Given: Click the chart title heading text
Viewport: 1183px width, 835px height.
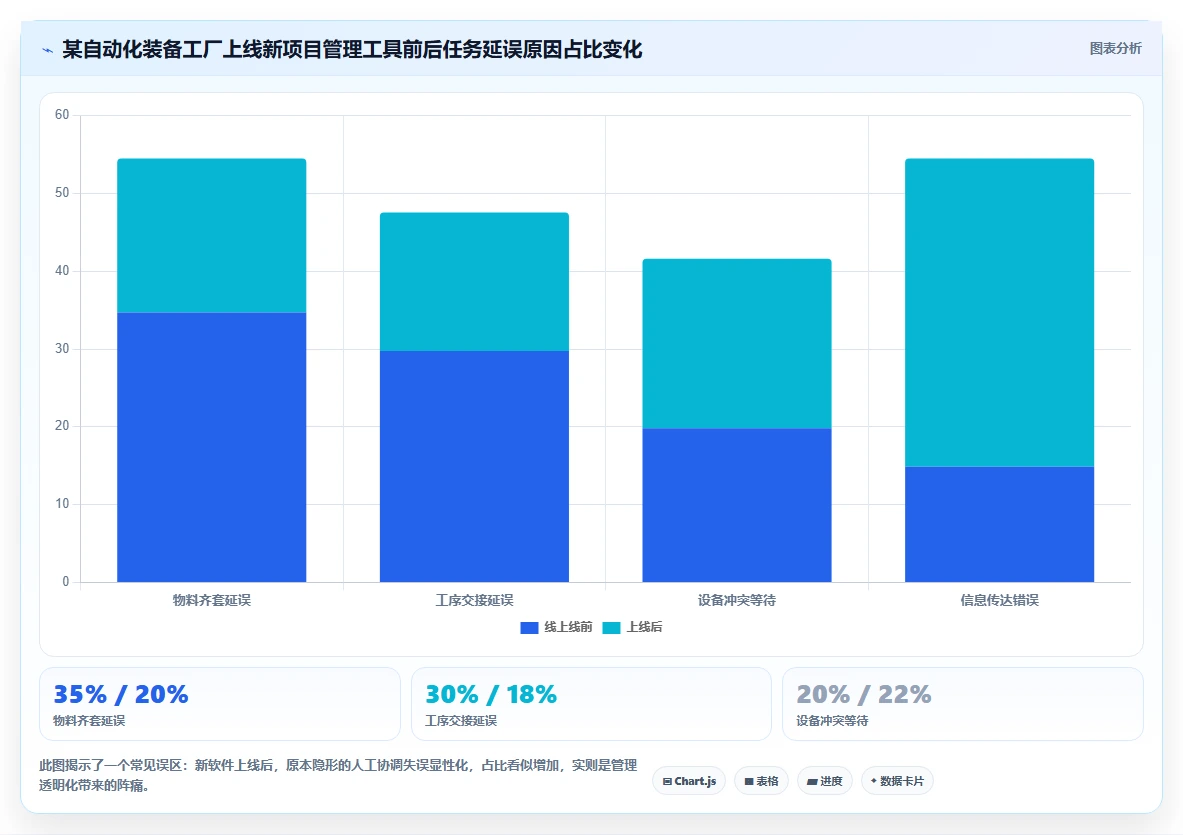Looking at the screenshot, I should click(x=352, y=50).
